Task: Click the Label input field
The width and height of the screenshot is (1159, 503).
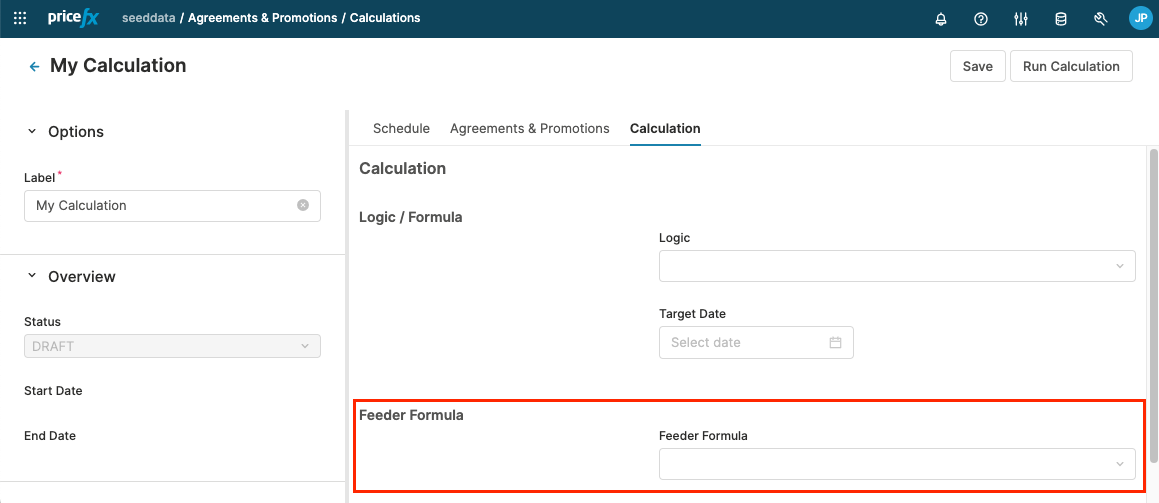Action: click(160, 205)
